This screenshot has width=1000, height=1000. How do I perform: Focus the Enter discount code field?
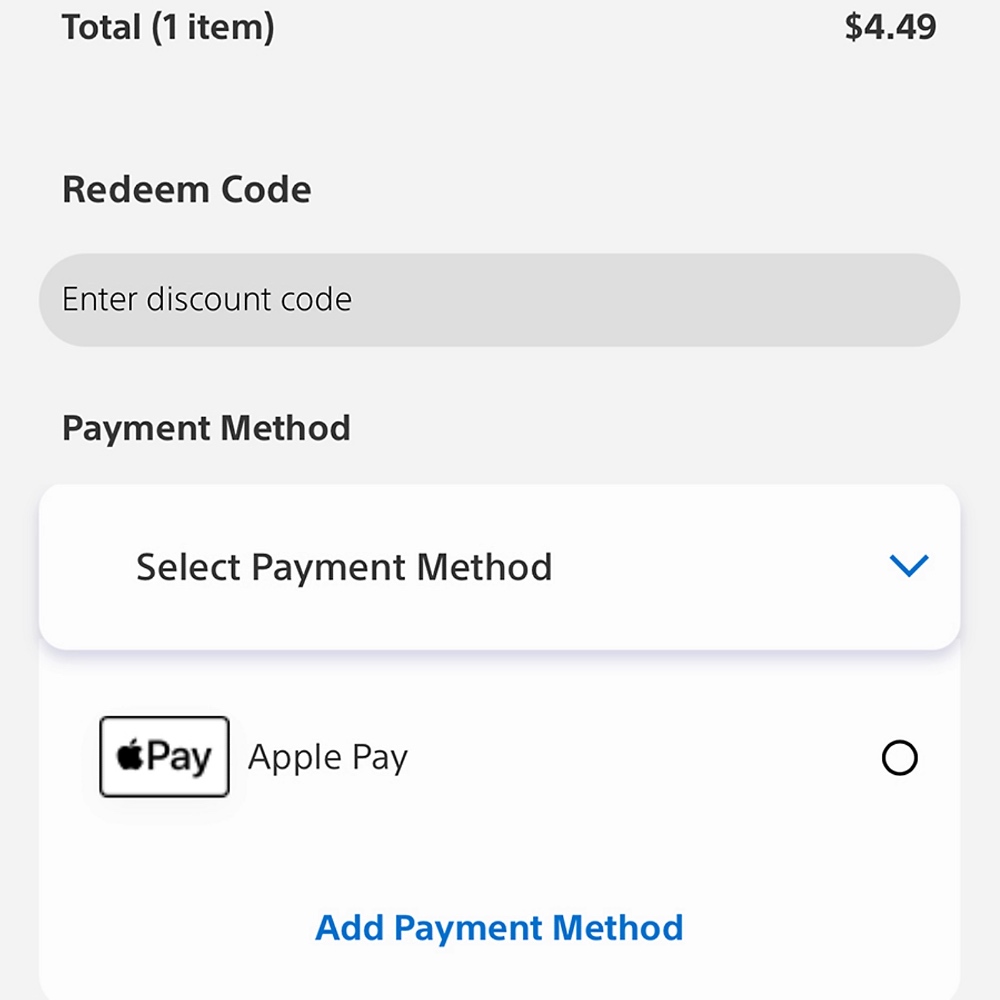point(499,300)
